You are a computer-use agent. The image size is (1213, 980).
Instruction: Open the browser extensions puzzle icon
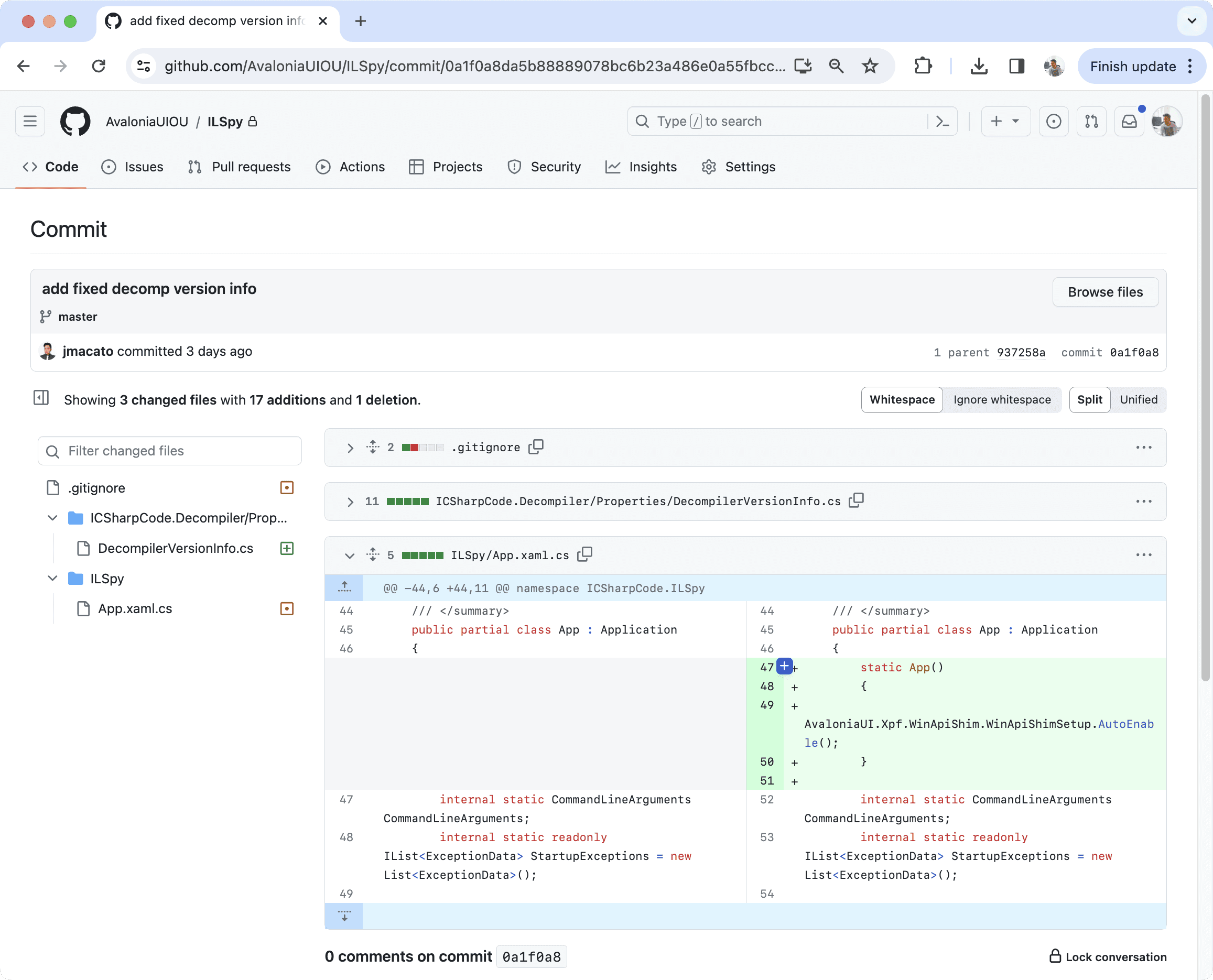pyautogui.click(x=923, y=67)
